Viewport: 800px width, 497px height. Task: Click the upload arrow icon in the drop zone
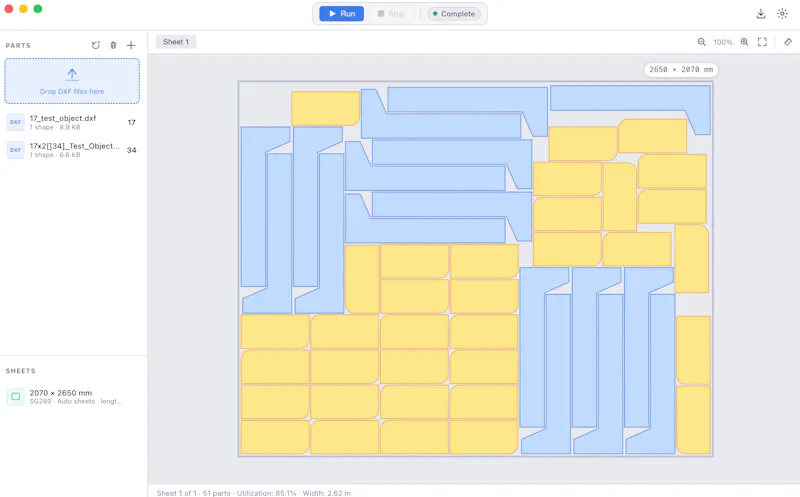point(72,74)
